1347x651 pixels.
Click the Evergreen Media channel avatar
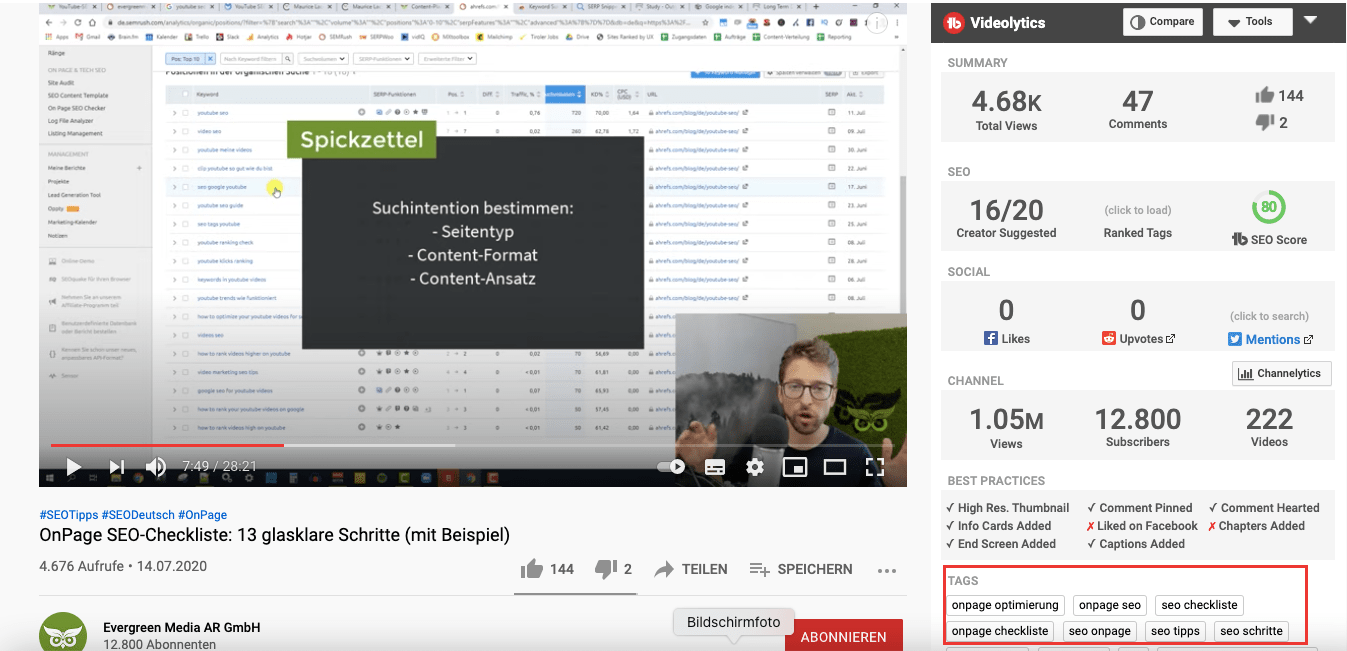[63, 631]
